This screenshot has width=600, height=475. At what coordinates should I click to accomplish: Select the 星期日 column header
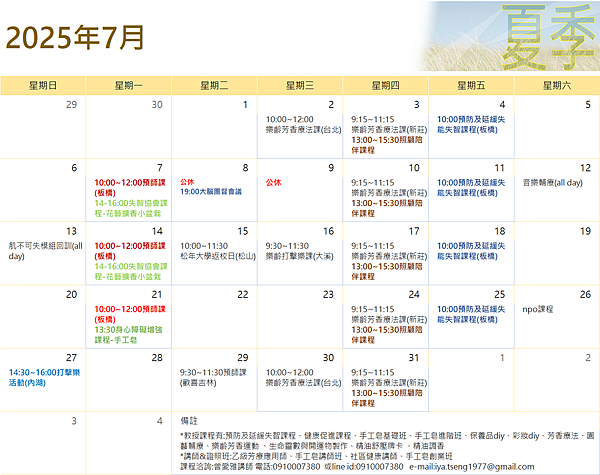pos(43,85)
